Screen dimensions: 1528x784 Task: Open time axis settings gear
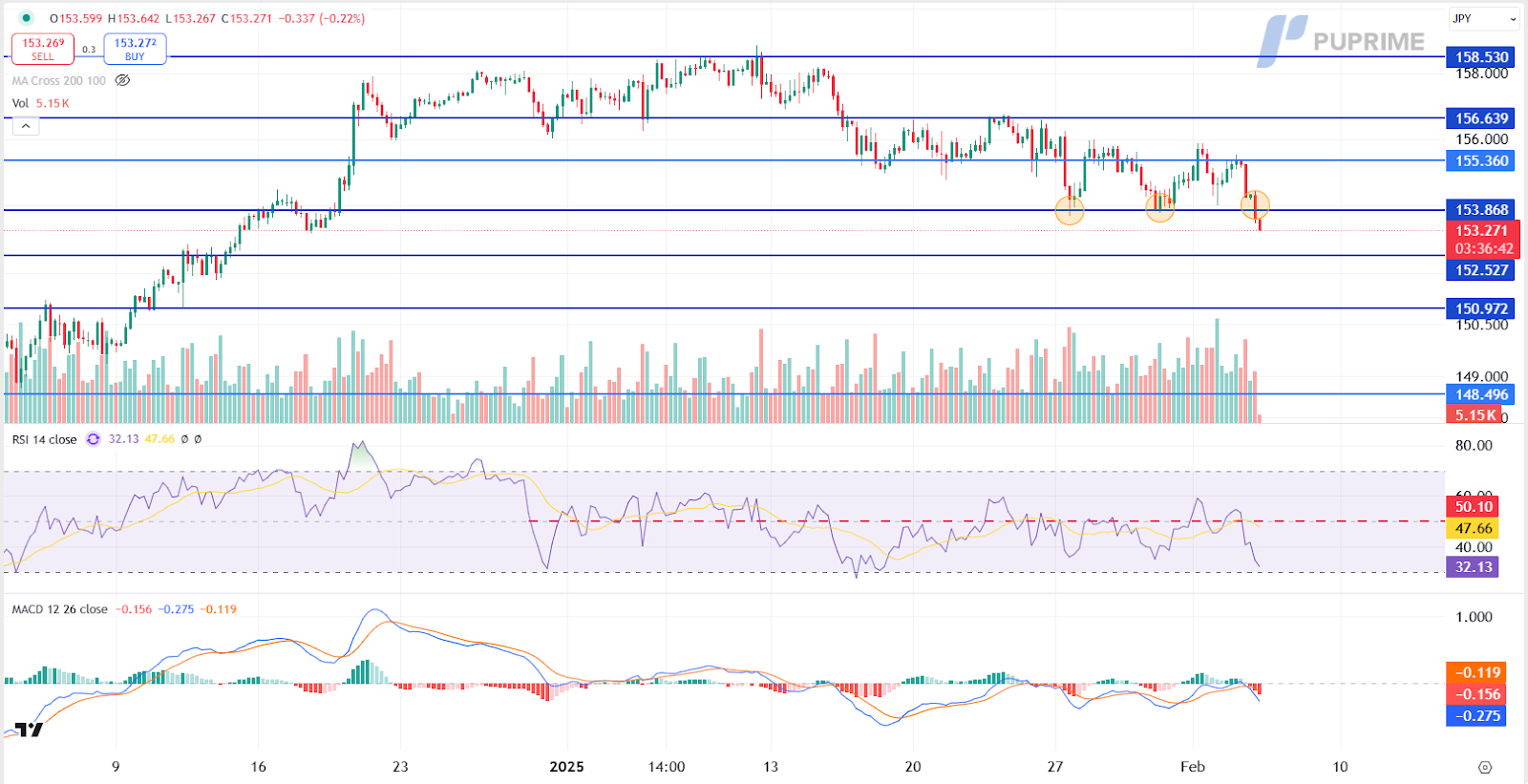tap(1484, 767)
